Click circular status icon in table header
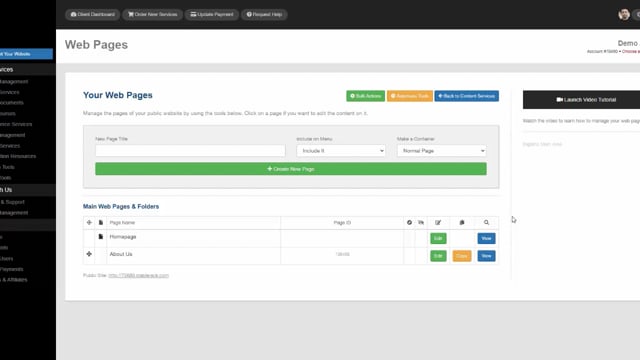 (x=409, y=222)
